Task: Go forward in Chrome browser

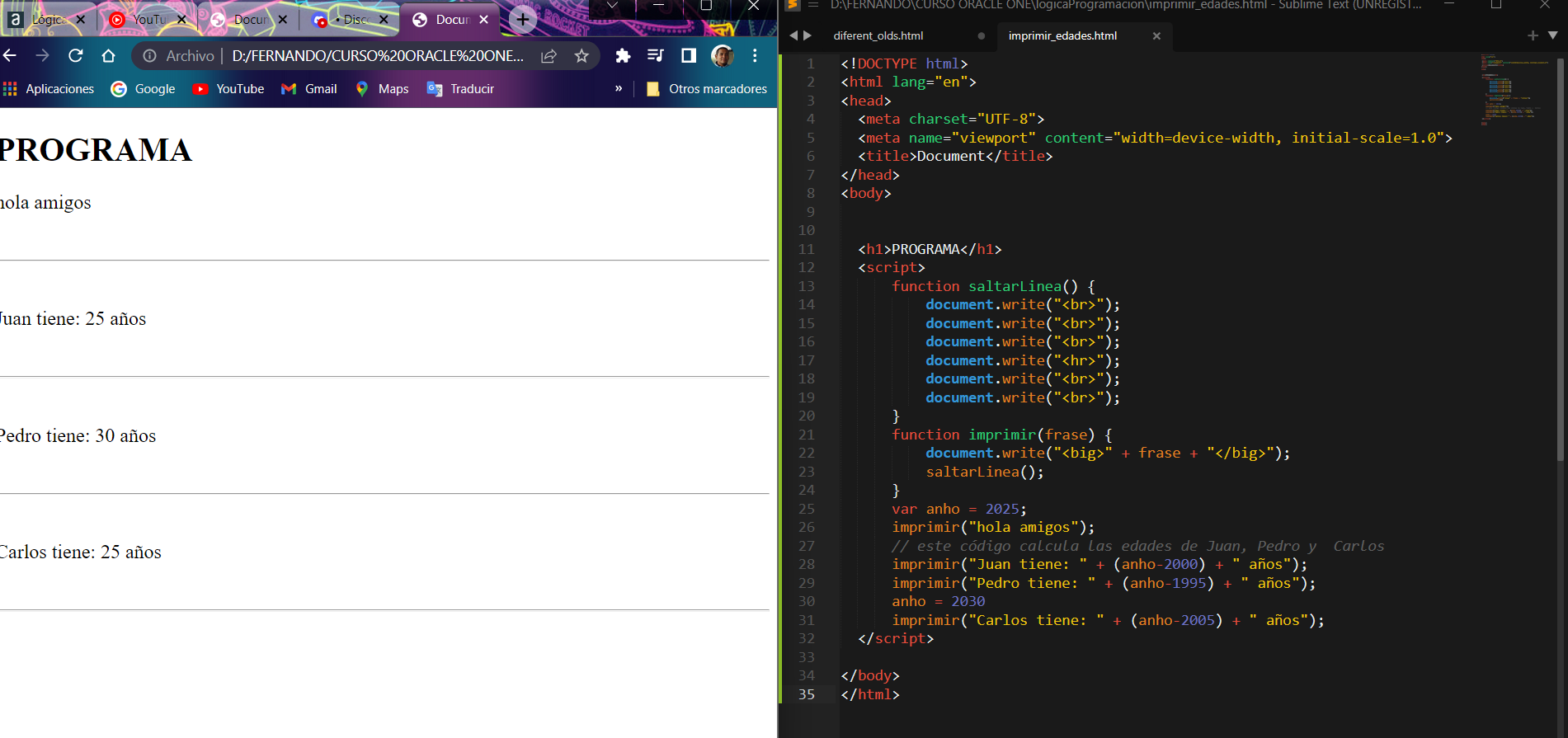Action: [x=43, y=55]
